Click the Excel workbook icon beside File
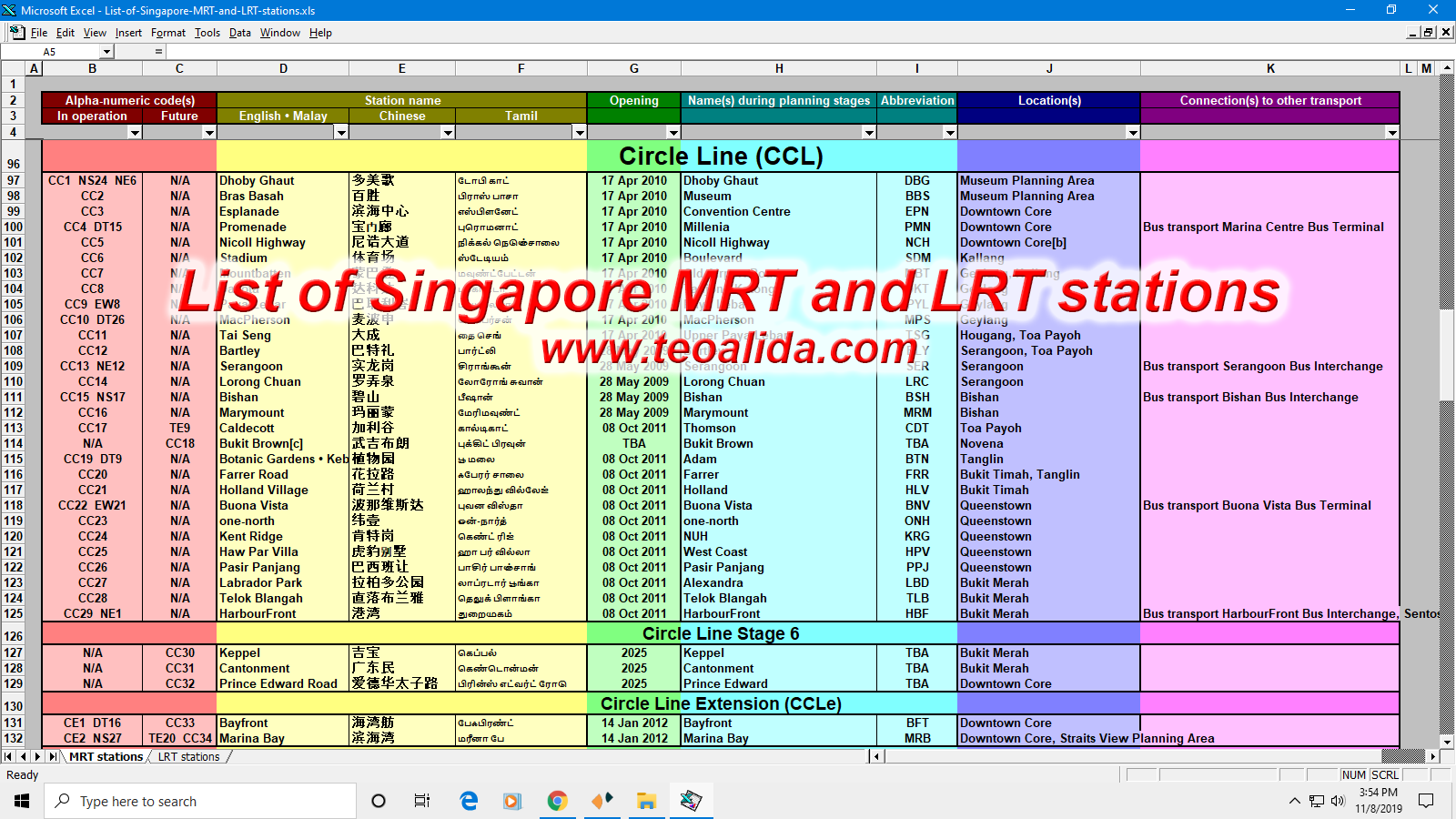Viewport: 1456px width, 819px height. pyautogui.click(x=16, y=32)
